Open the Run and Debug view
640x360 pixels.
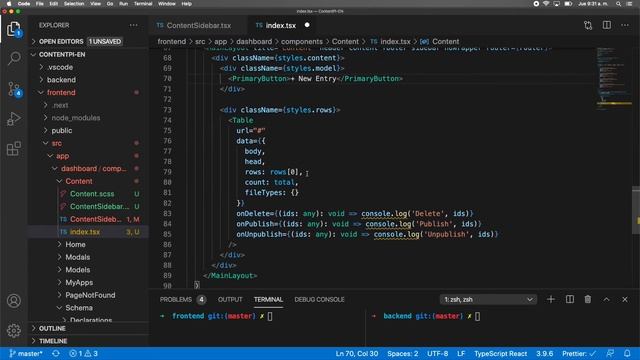(14, 119)
